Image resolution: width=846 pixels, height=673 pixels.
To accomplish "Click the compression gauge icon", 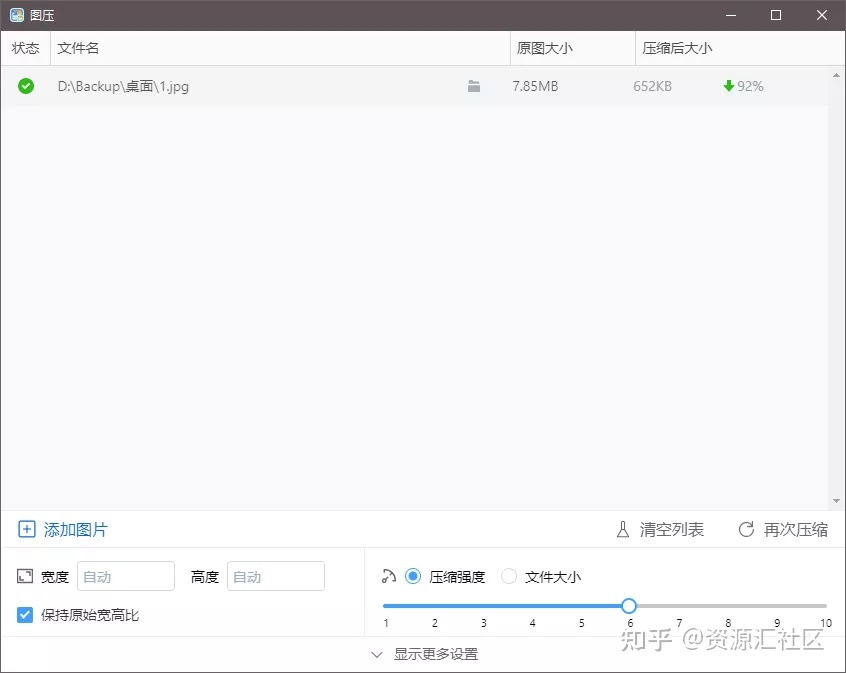I will pyautogui.click(x=388, y=576).
